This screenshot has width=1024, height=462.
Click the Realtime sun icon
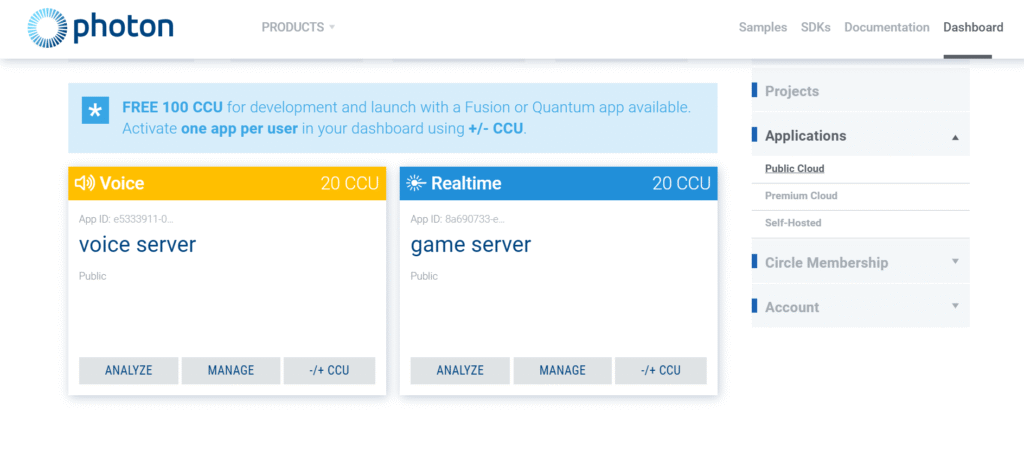416,183
